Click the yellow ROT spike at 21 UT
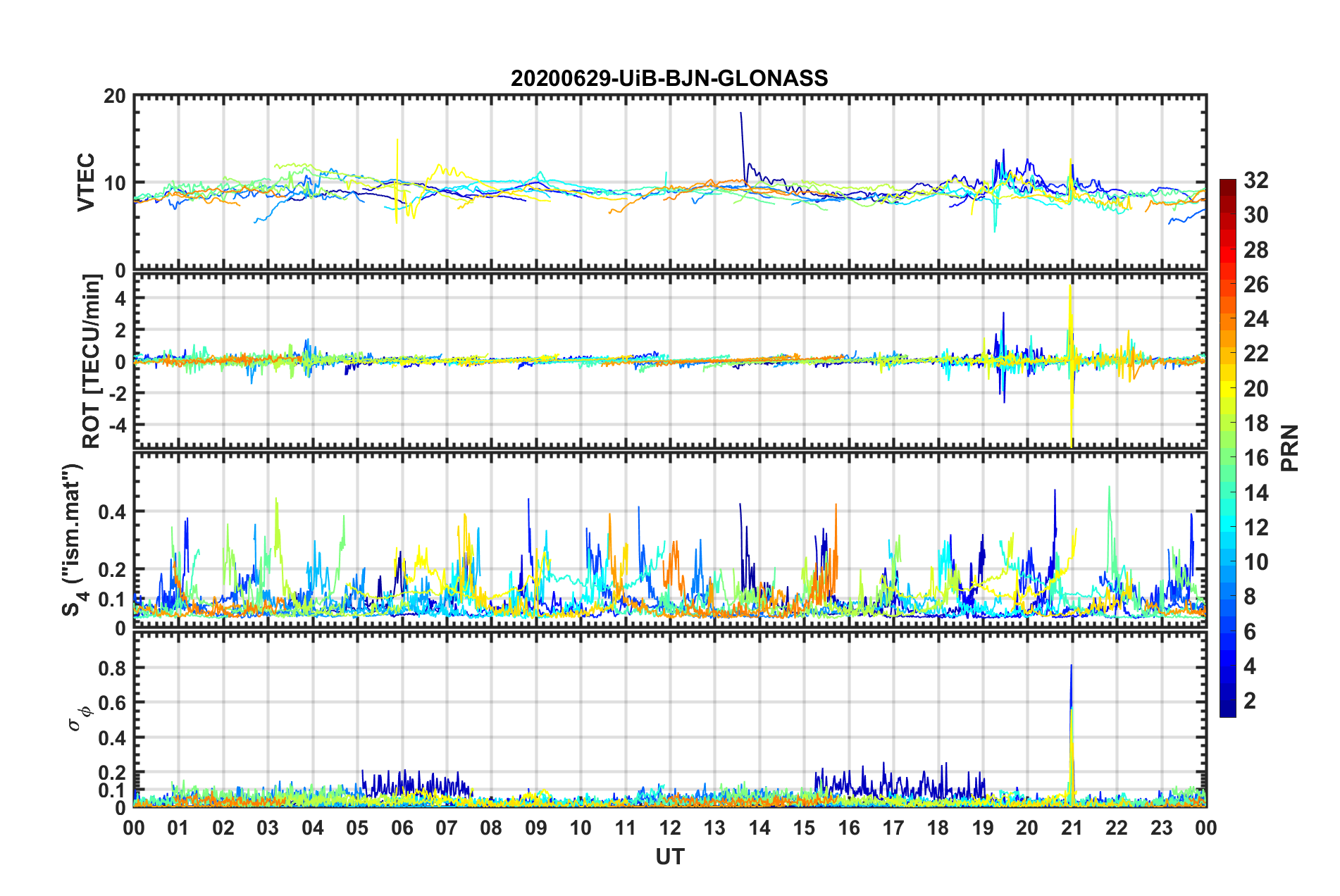1340x896 pixels. [1071, 366]
